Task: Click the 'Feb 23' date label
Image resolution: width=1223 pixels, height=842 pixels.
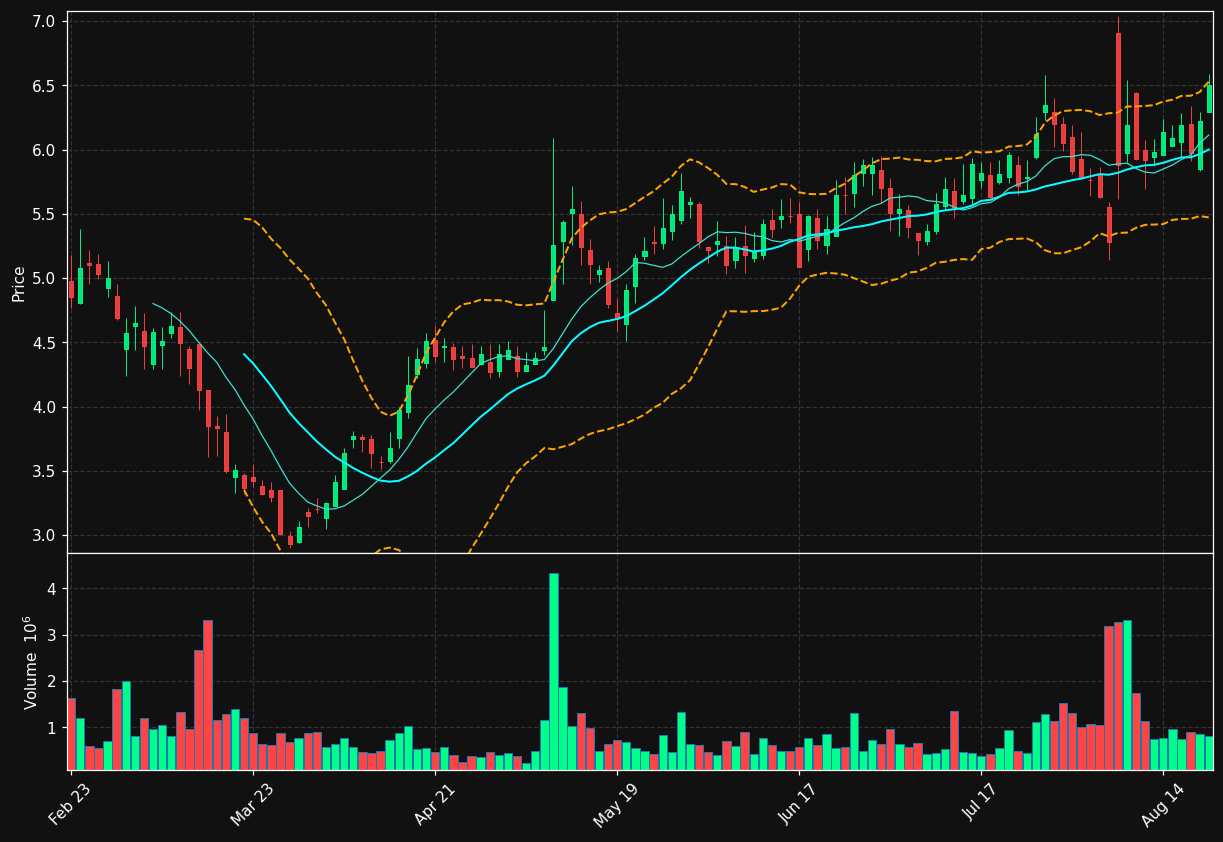Action: [71, 805]
